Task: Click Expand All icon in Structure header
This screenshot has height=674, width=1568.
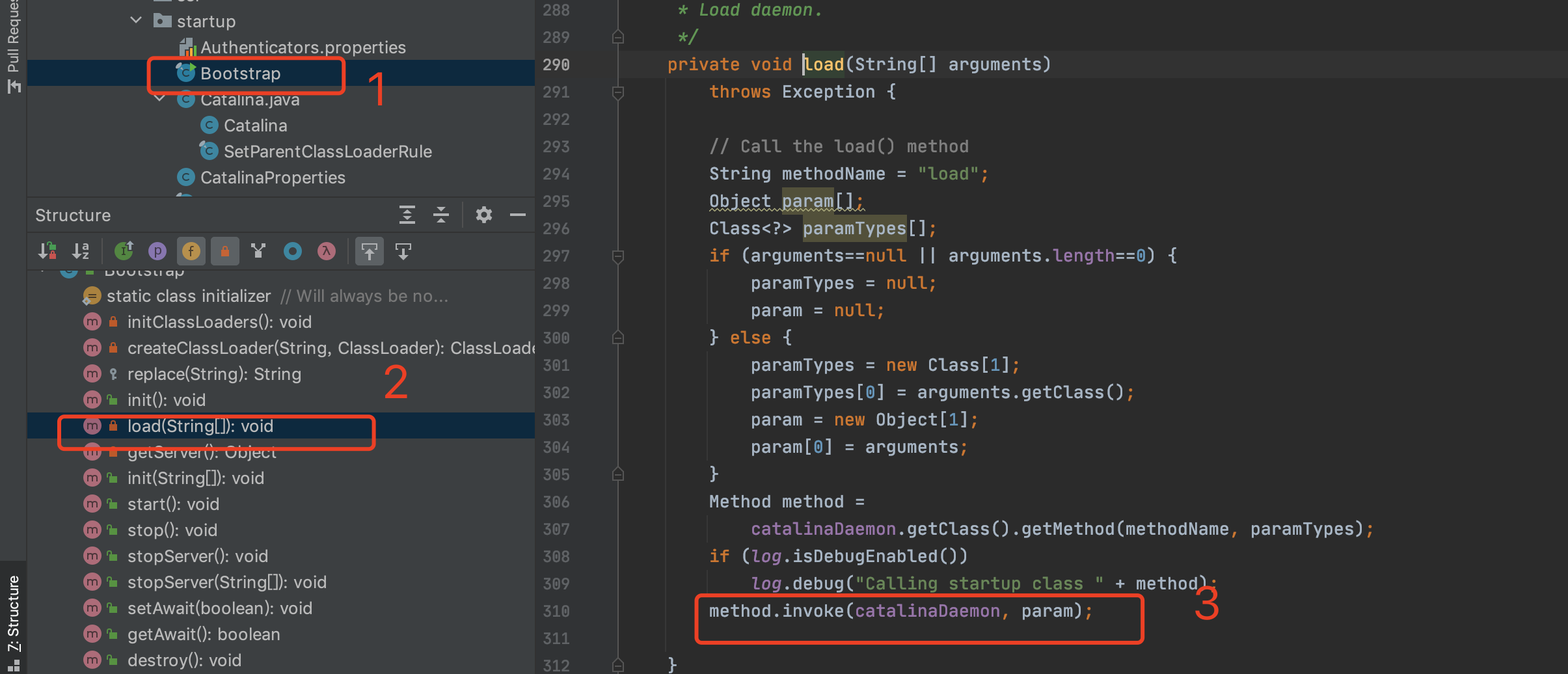Action: (407, 215)
